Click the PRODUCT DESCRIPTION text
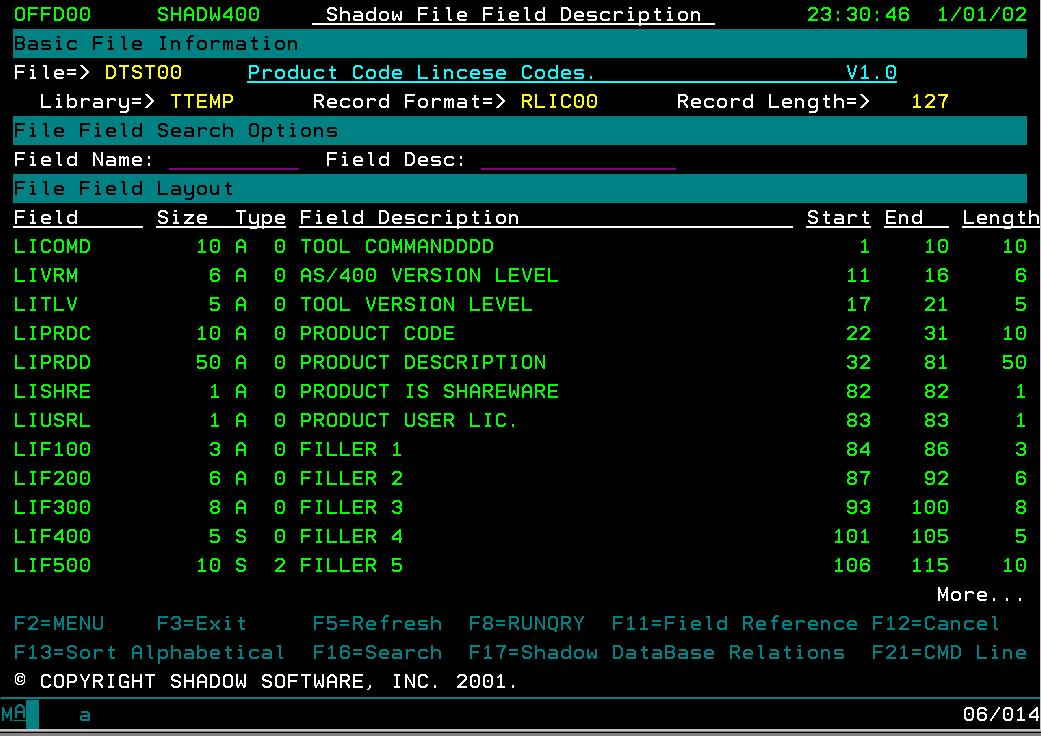The width and height of the screenshot is (1041, 736). click(423, 362)
